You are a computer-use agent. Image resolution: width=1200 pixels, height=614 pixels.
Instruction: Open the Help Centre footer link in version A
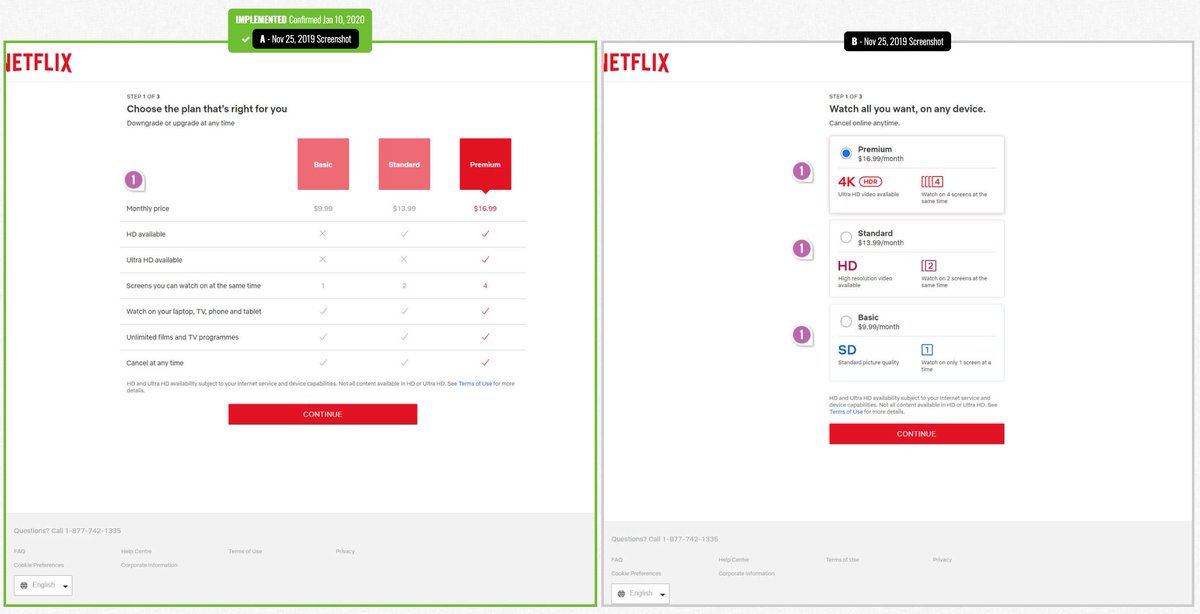136,551
